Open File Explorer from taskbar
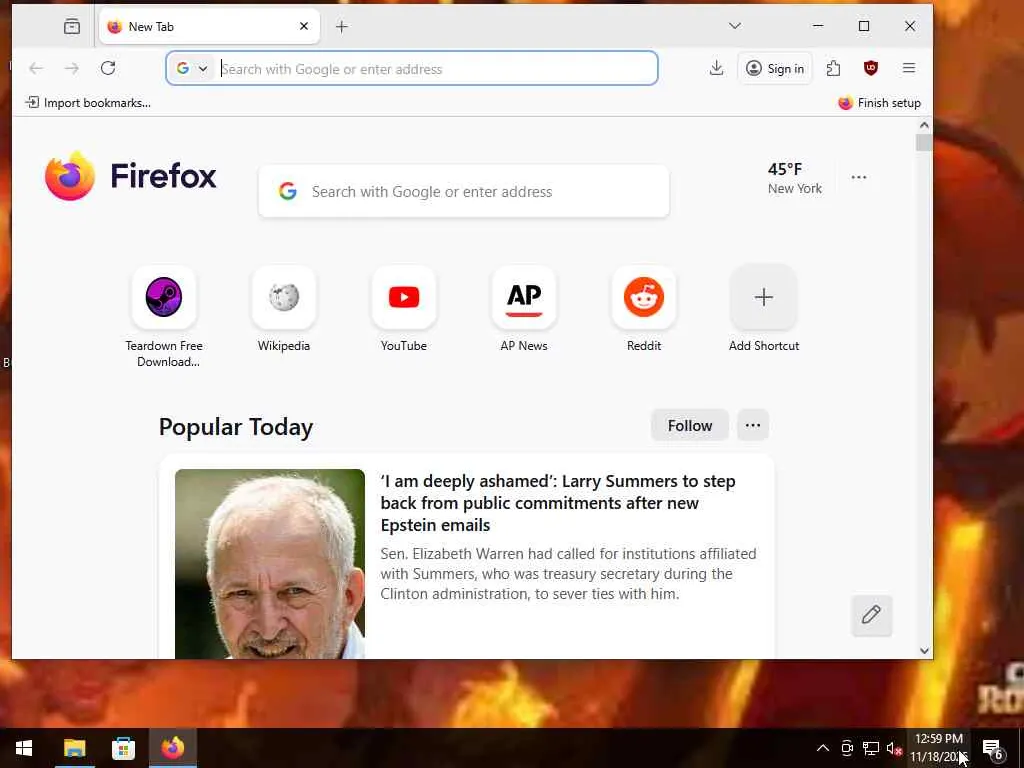Viewport: 1024px width, 768px height. point(74,748)
